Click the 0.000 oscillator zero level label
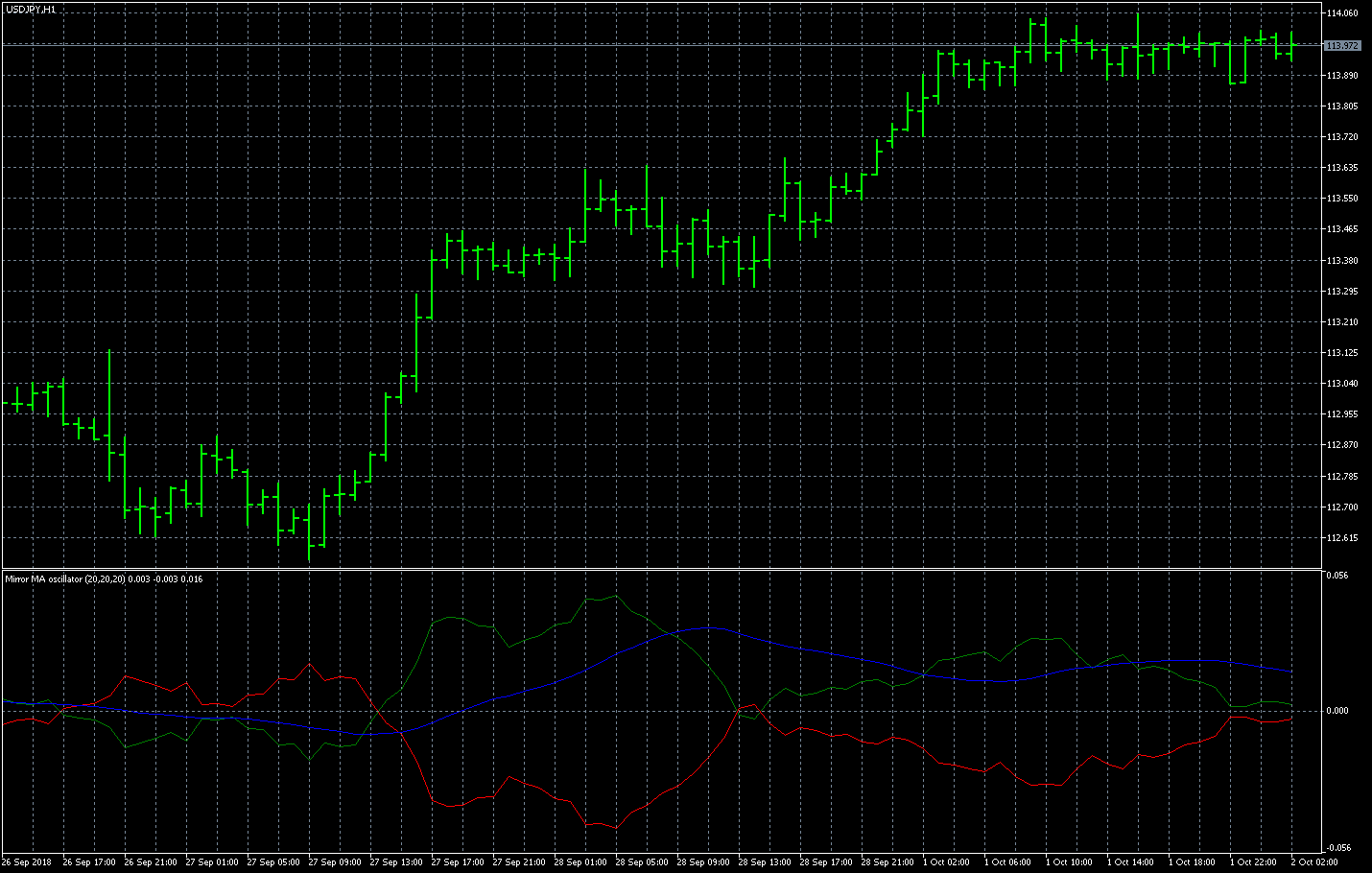 [x=1337, y=711]
